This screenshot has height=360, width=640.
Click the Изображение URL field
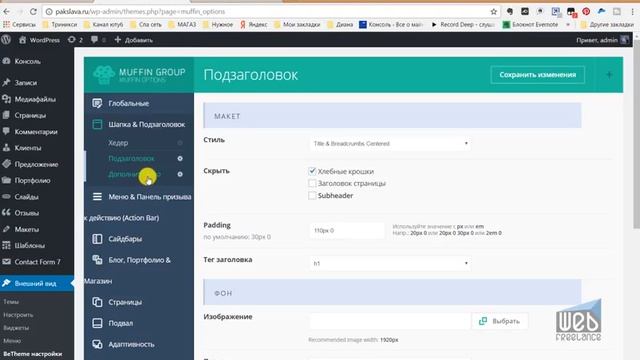390,321
